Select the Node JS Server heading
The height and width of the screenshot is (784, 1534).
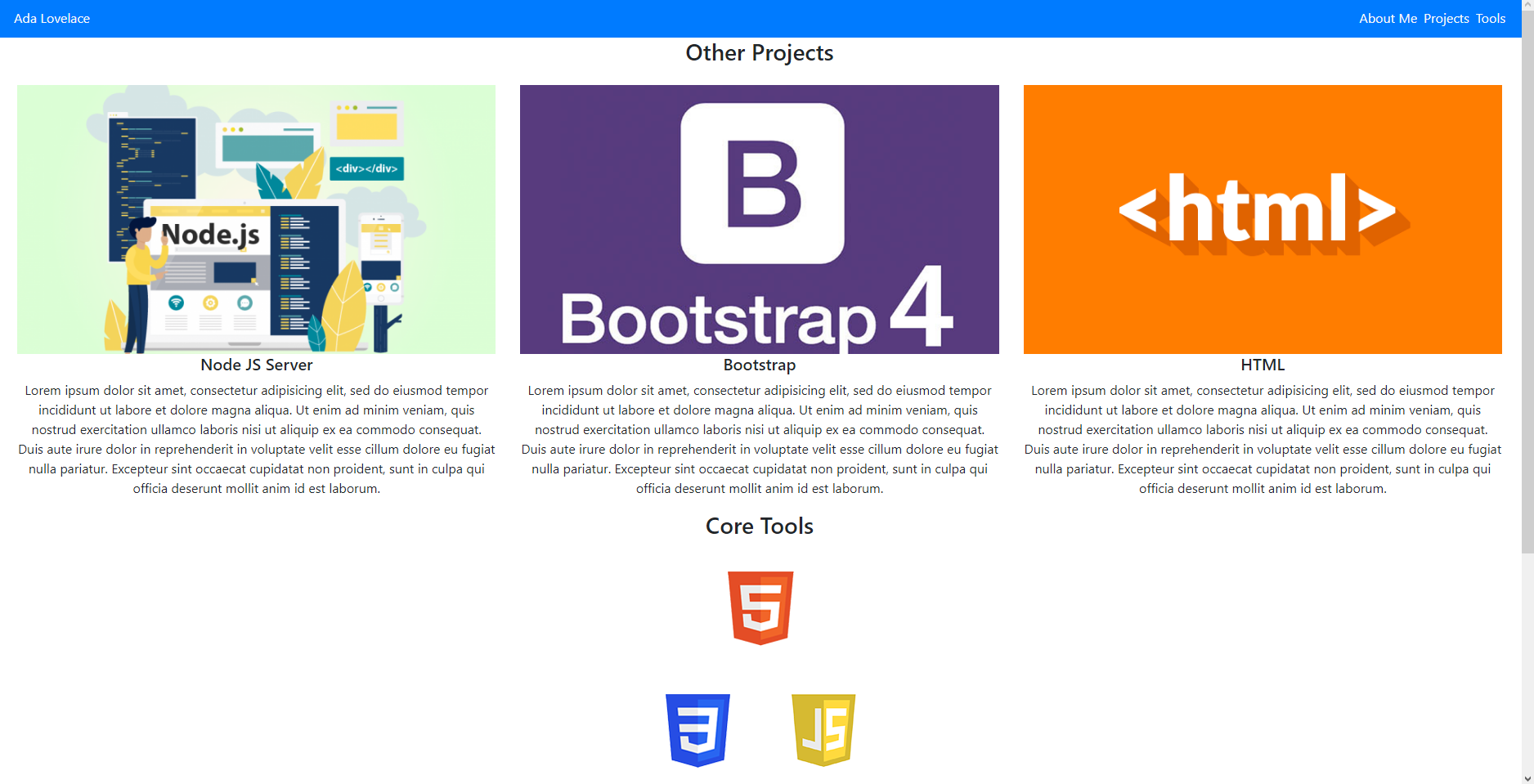(256, 365)
